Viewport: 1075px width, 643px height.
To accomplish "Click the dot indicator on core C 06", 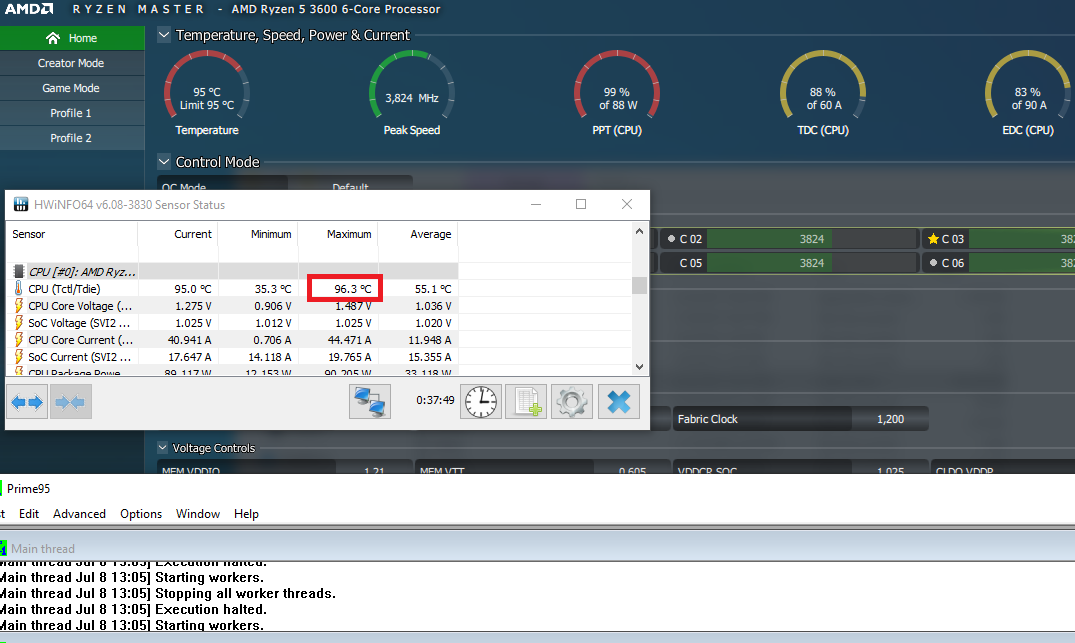I will point(933,263).
